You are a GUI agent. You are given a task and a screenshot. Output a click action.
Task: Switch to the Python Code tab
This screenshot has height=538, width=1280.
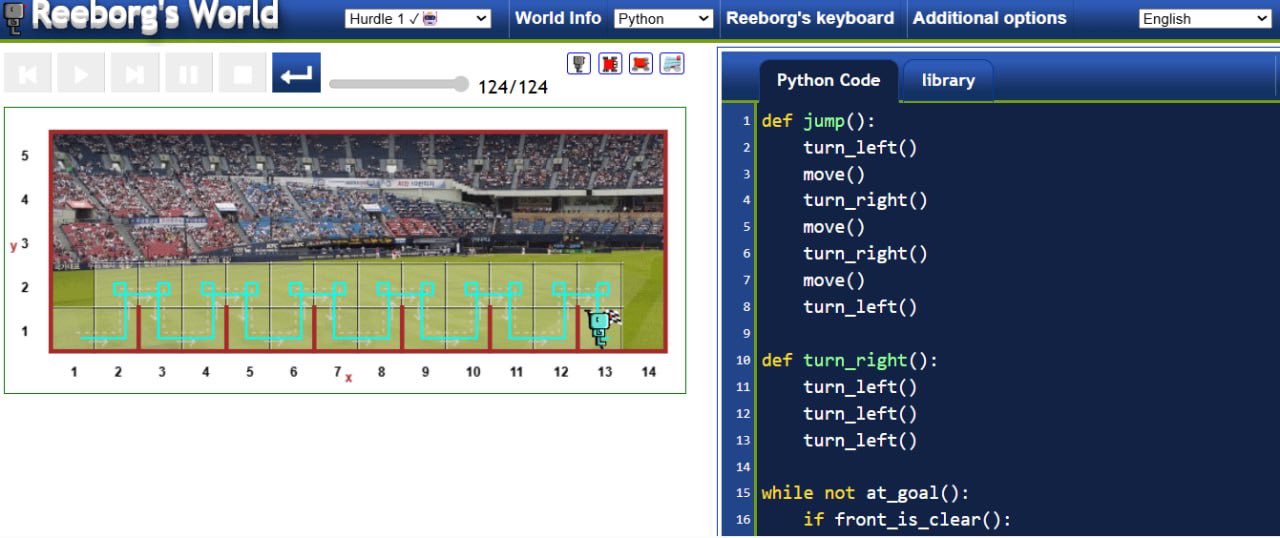828,81
